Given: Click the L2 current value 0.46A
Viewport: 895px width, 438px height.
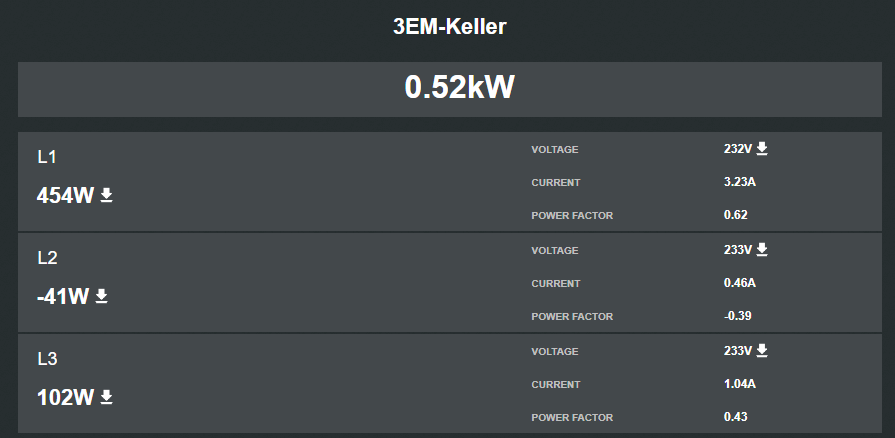Looking at the screenshot, I should (740, 283).
